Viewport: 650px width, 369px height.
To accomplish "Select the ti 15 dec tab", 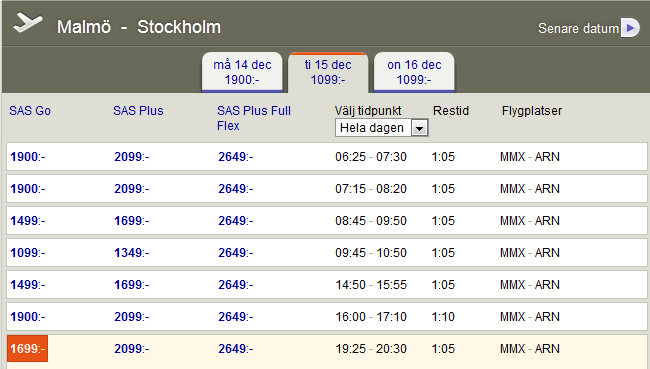I will (x=328, y=72).
